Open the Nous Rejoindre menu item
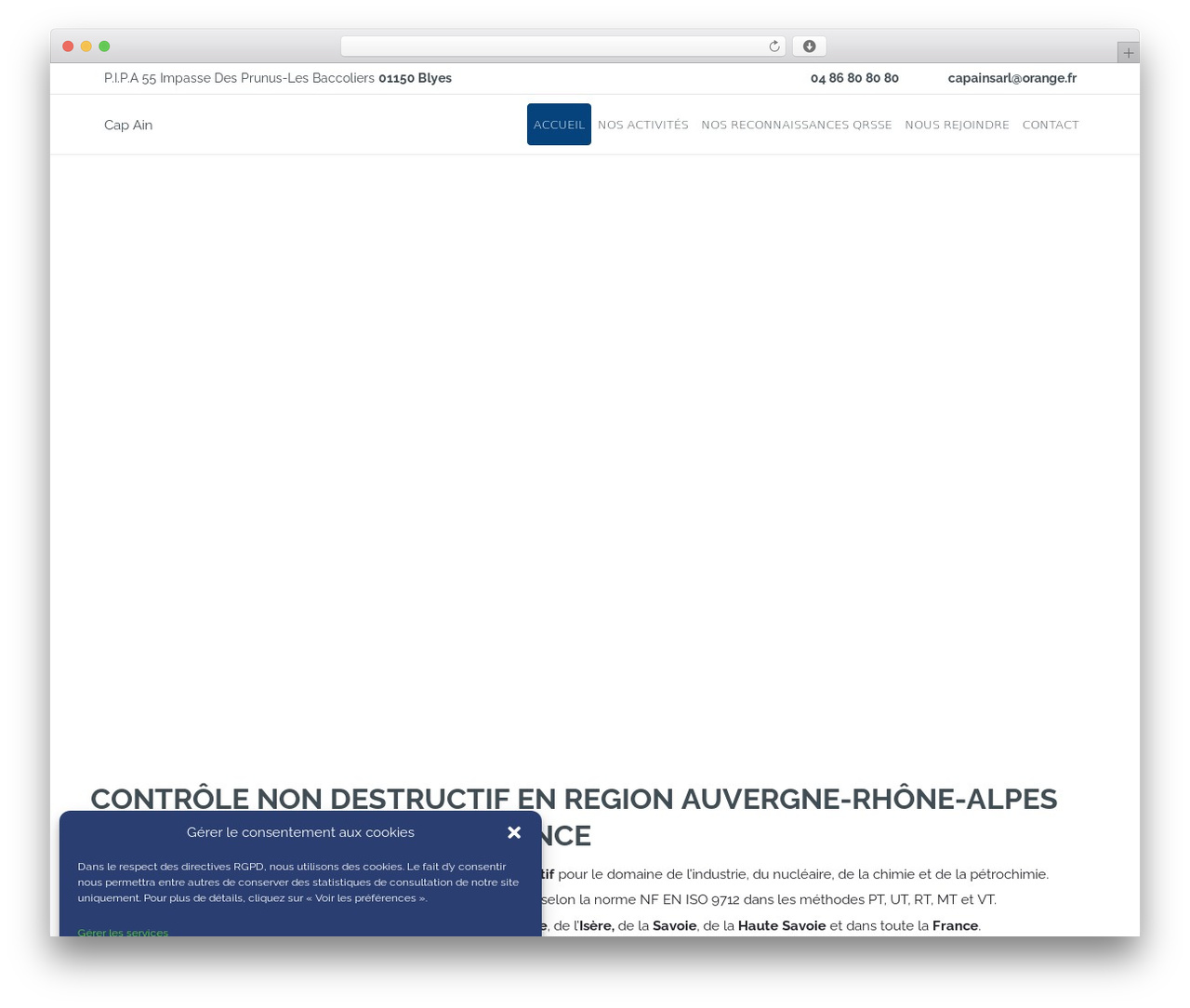Screen dimensions: 1190x1008 click(x=957, y=125)
